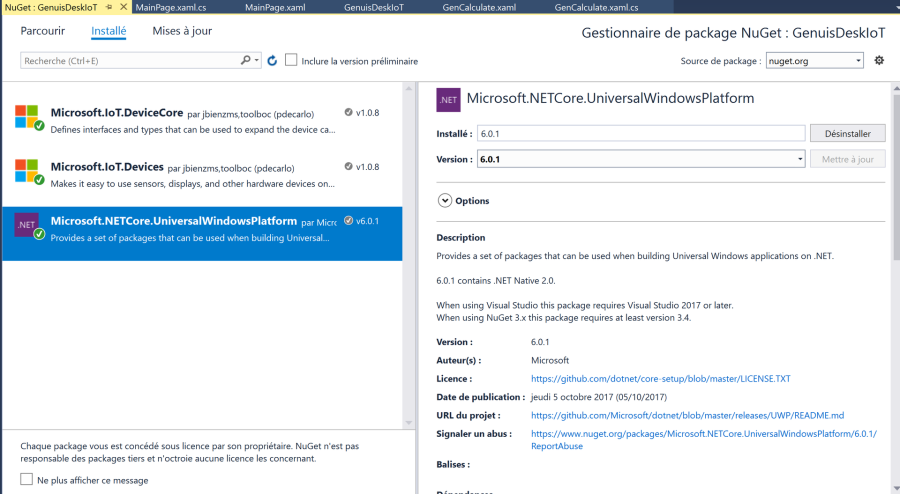Switch to the Parcourir tab

tap(42, 31)
